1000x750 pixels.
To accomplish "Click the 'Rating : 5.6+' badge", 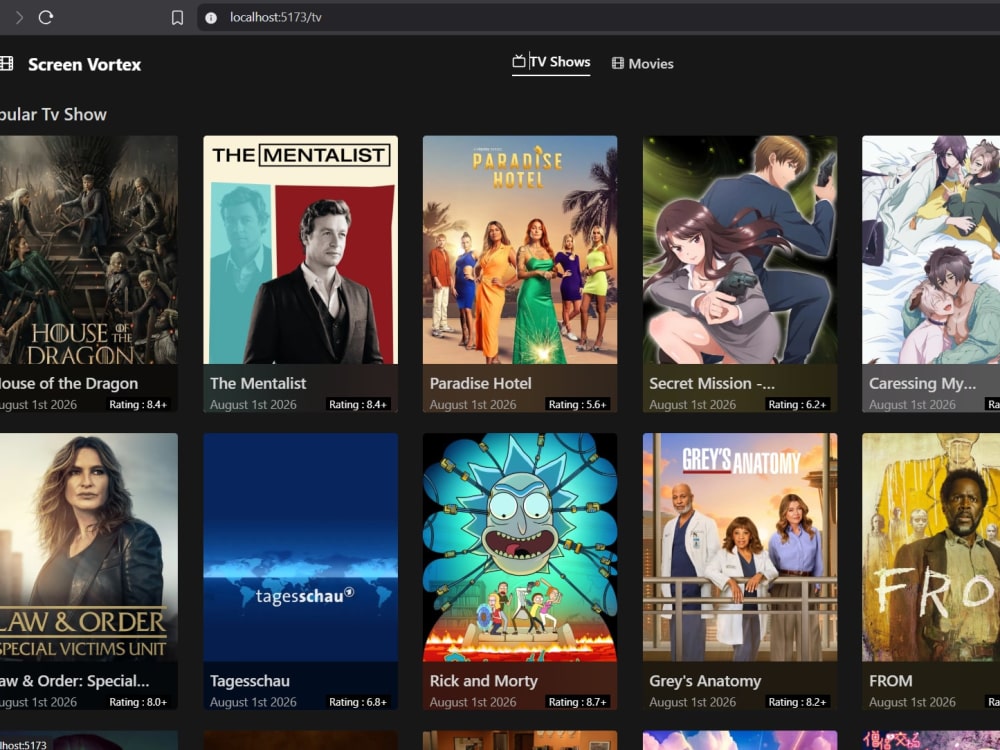I will [577, 404].
